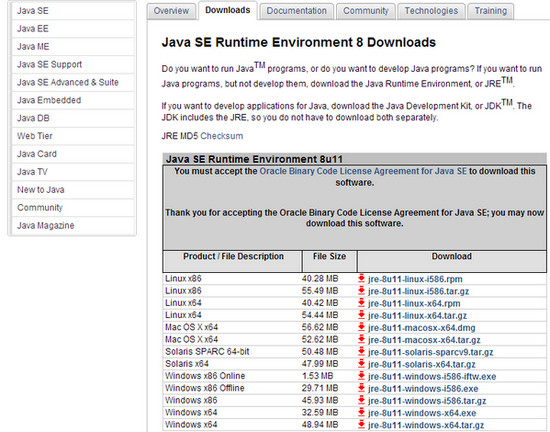The height and width of the screenshot is (432, 550).
Task: Open the Documentation tab
Action: [x=296, y=11]
